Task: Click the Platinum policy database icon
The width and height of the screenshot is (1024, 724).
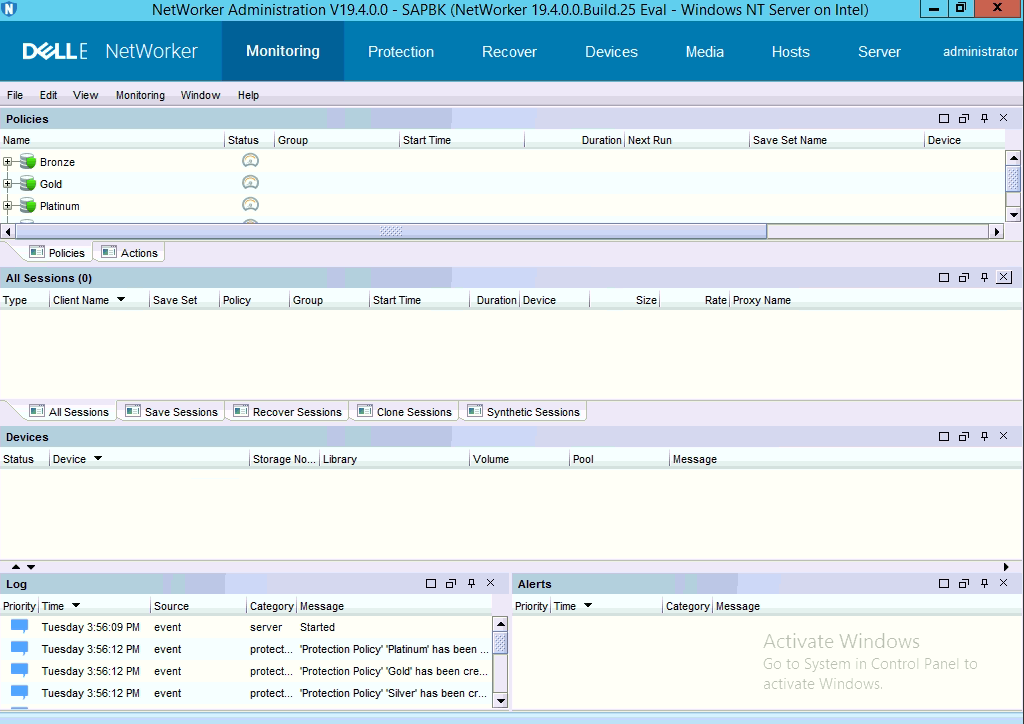Action: [28, 206]
